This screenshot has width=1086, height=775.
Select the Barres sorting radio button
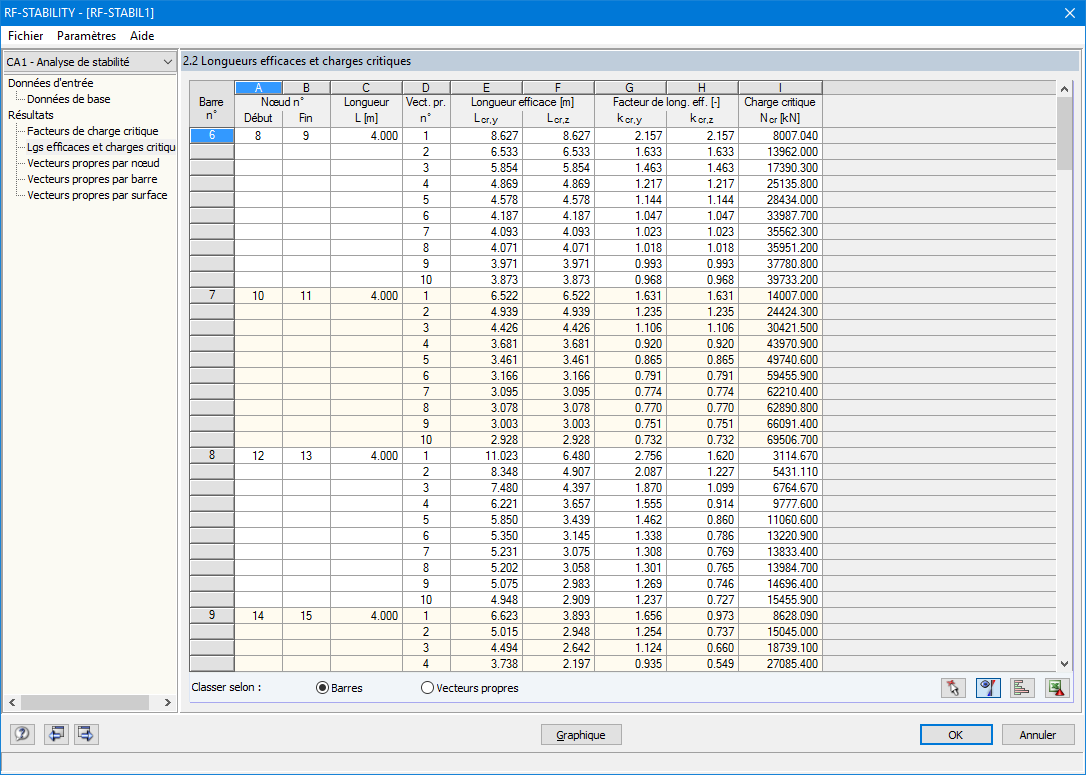click(x=322, y=688)
